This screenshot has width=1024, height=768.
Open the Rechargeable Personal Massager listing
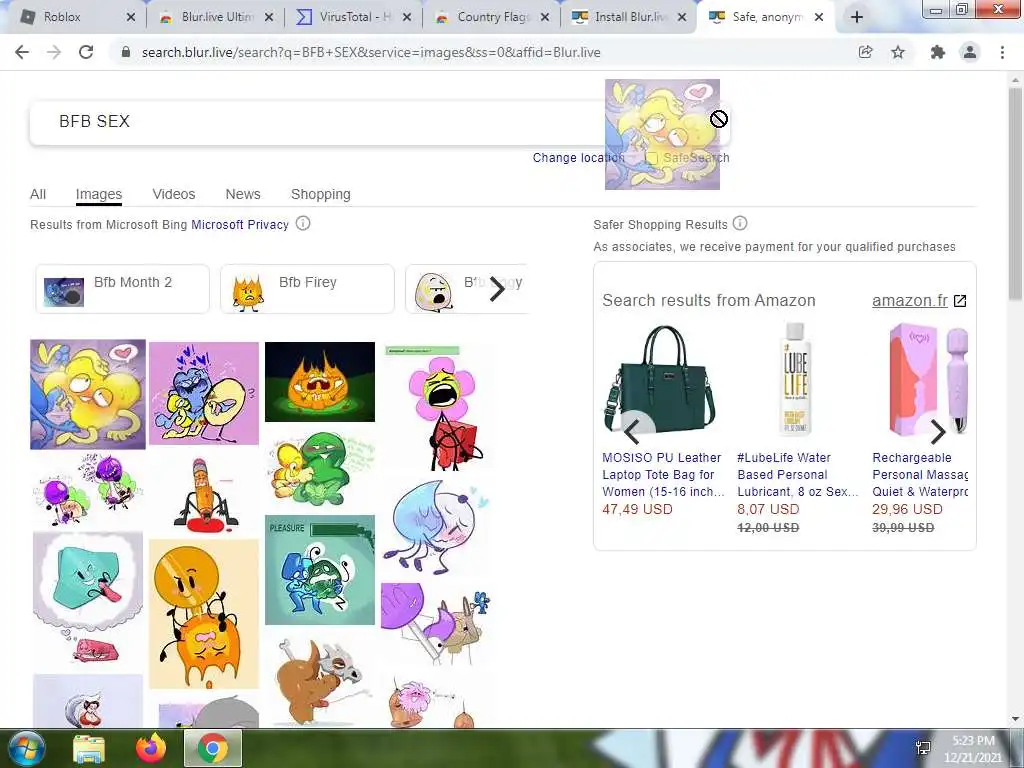[x=920, y=475]
